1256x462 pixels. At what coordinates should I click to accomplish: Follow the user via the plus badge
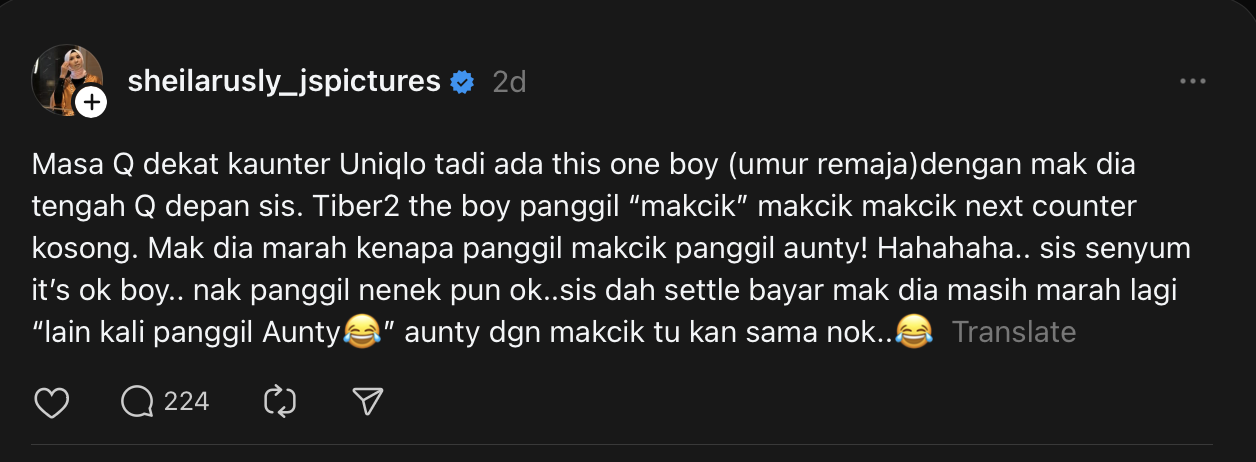91,102
